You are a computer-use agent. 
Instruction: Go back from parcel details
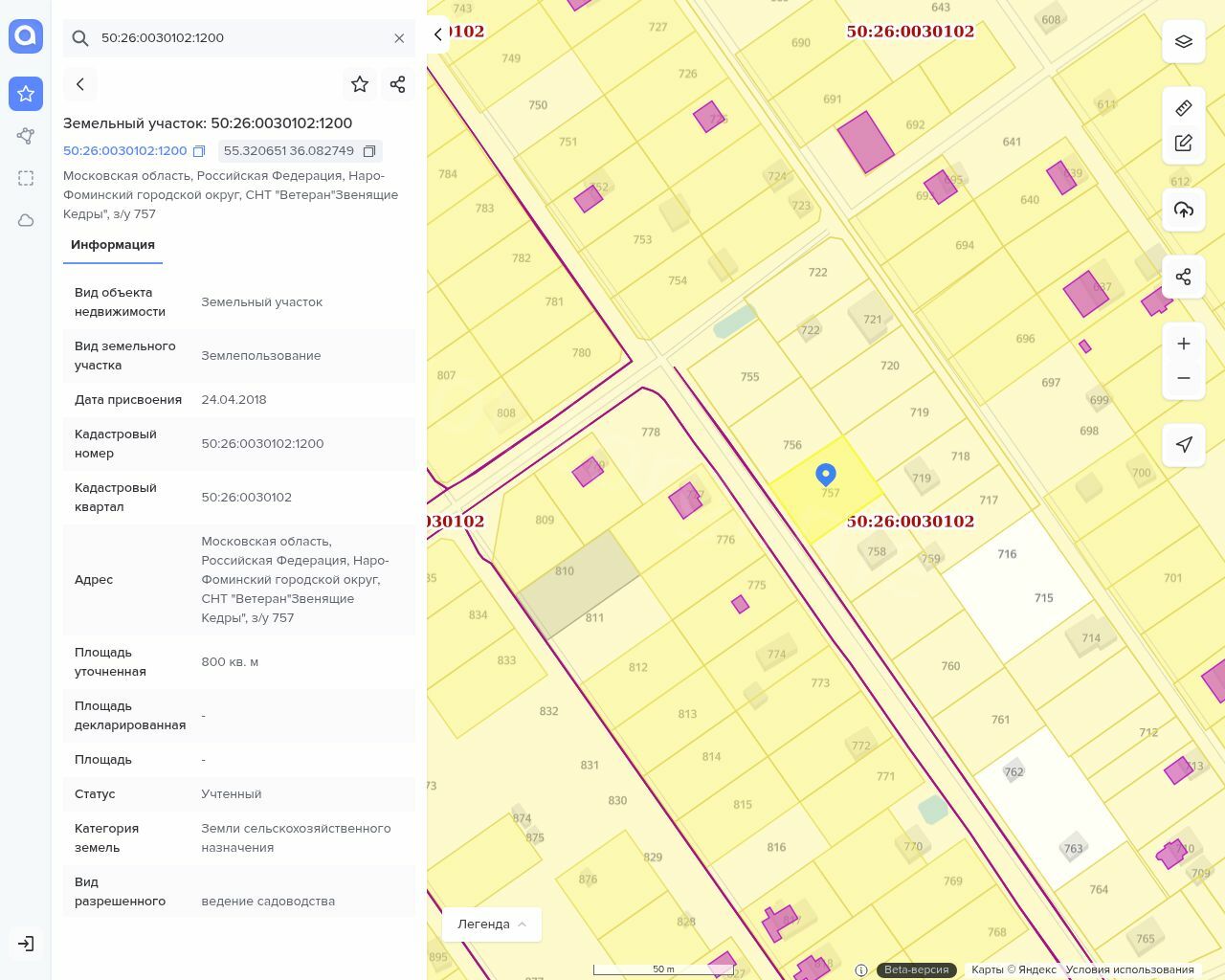coord(80,84)
